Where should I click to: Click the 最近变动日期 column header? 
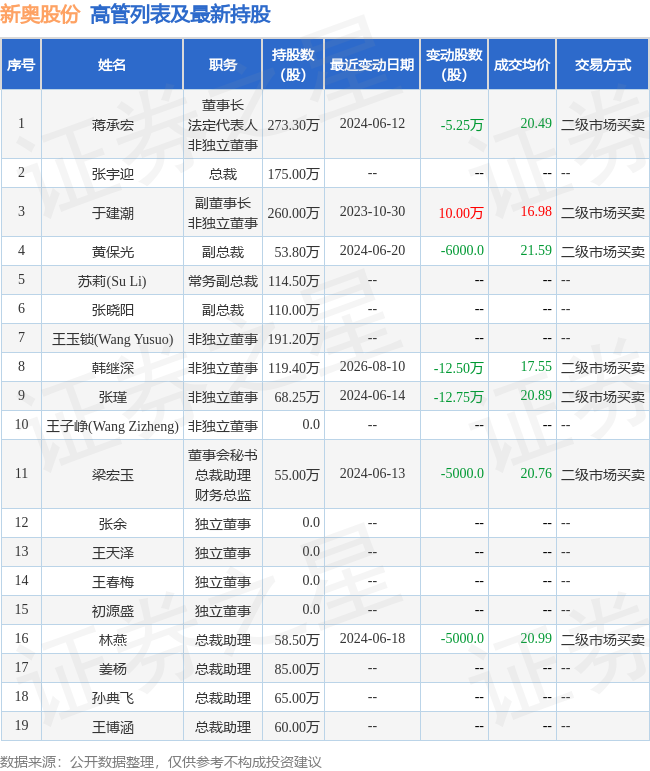point(372,64)
